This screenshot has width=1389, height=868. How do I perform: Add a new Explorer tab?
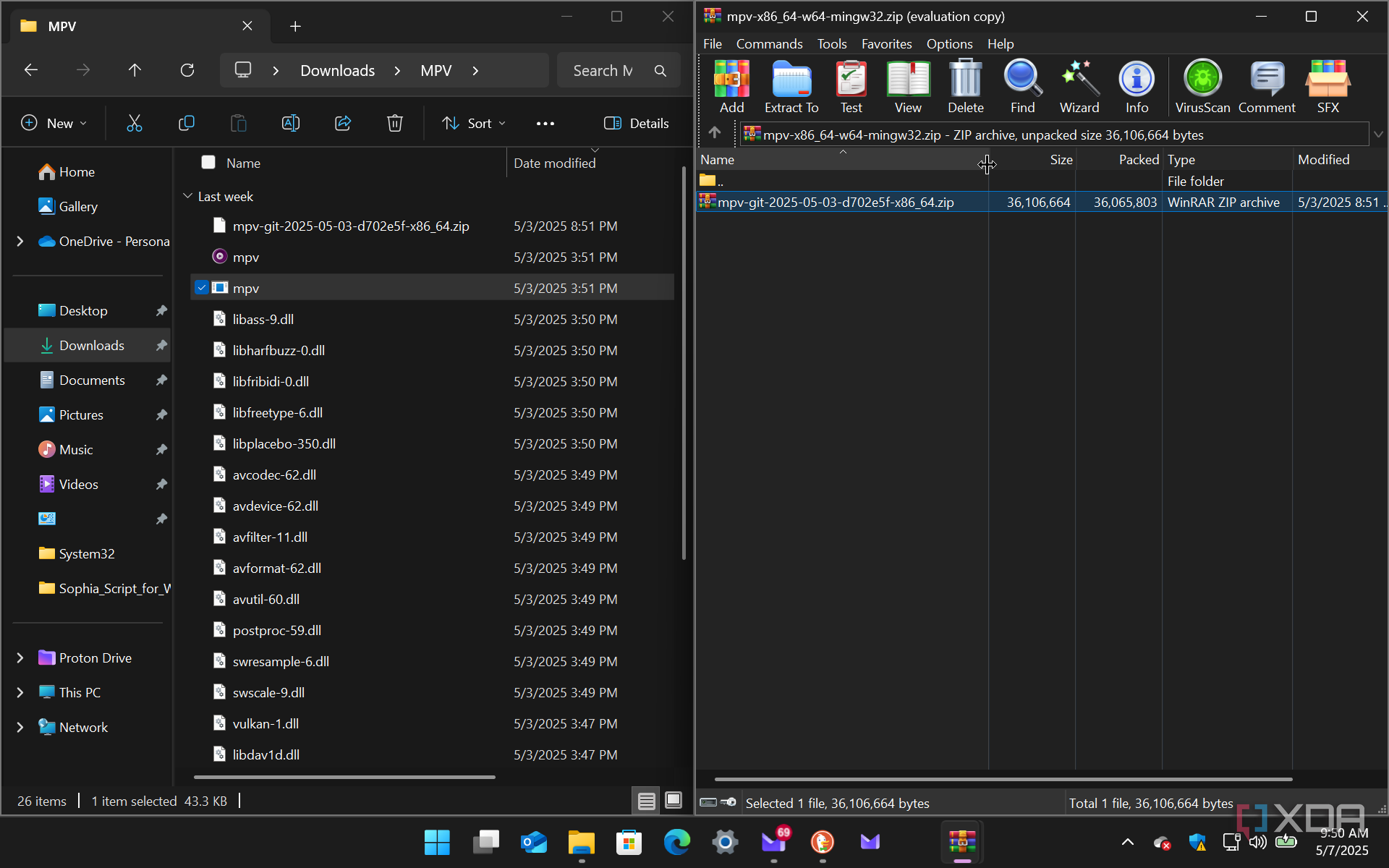(x=295, y=26)
